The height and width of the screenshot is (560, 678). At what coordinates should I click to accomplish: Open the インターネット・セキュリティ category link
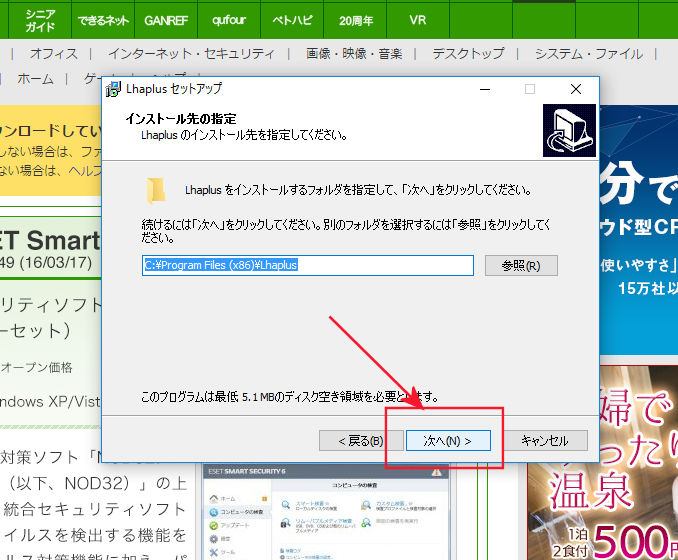pyautogui.click(x=191, y=54)
